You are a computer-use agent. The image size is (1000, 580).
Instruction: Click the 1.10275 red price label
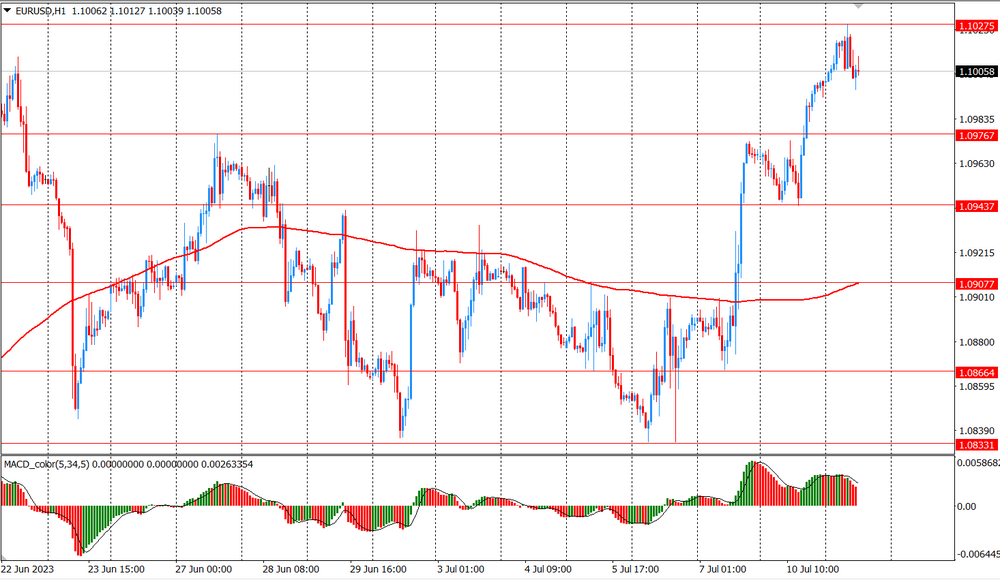975,25
